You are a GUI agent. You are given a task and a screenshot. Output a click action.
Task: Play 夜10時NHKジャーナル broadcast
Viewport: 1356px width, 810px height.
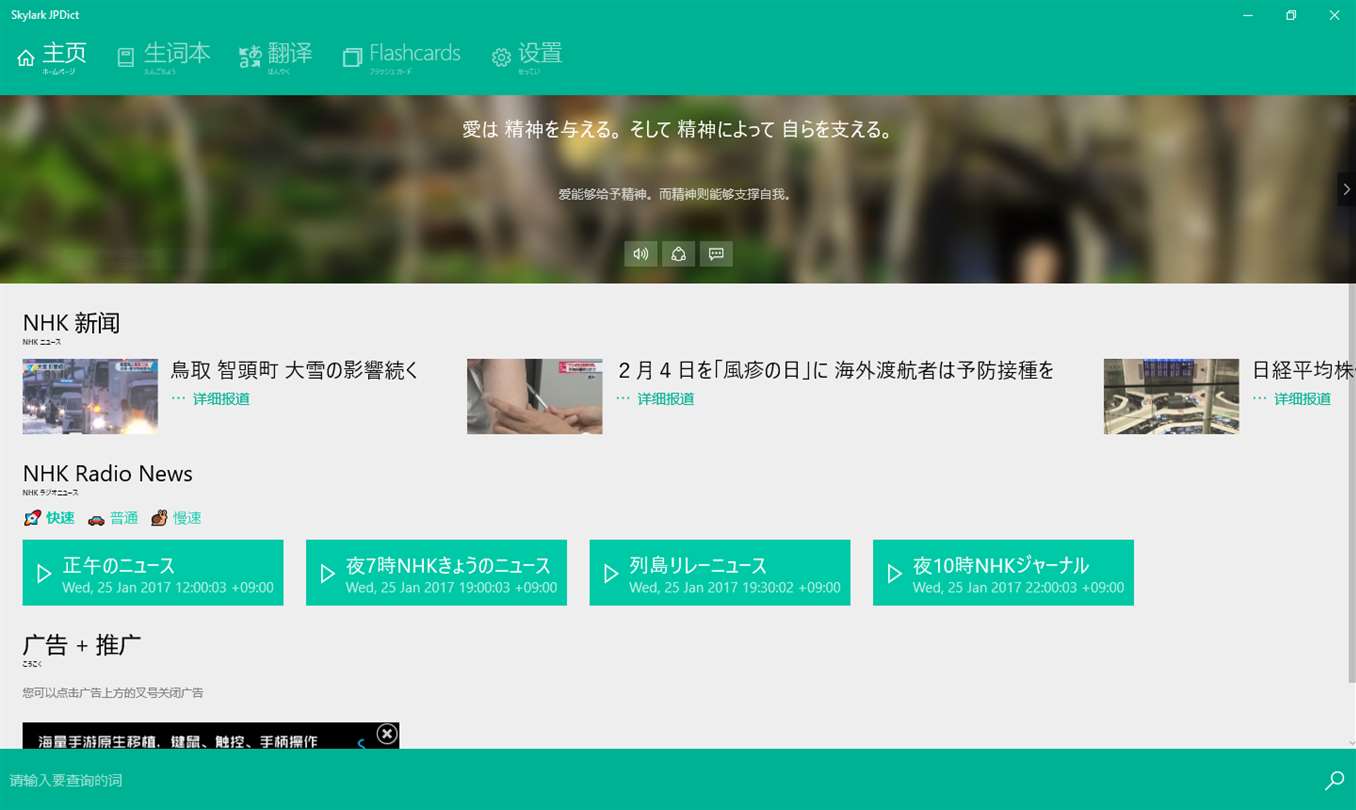pos(1003,573)
